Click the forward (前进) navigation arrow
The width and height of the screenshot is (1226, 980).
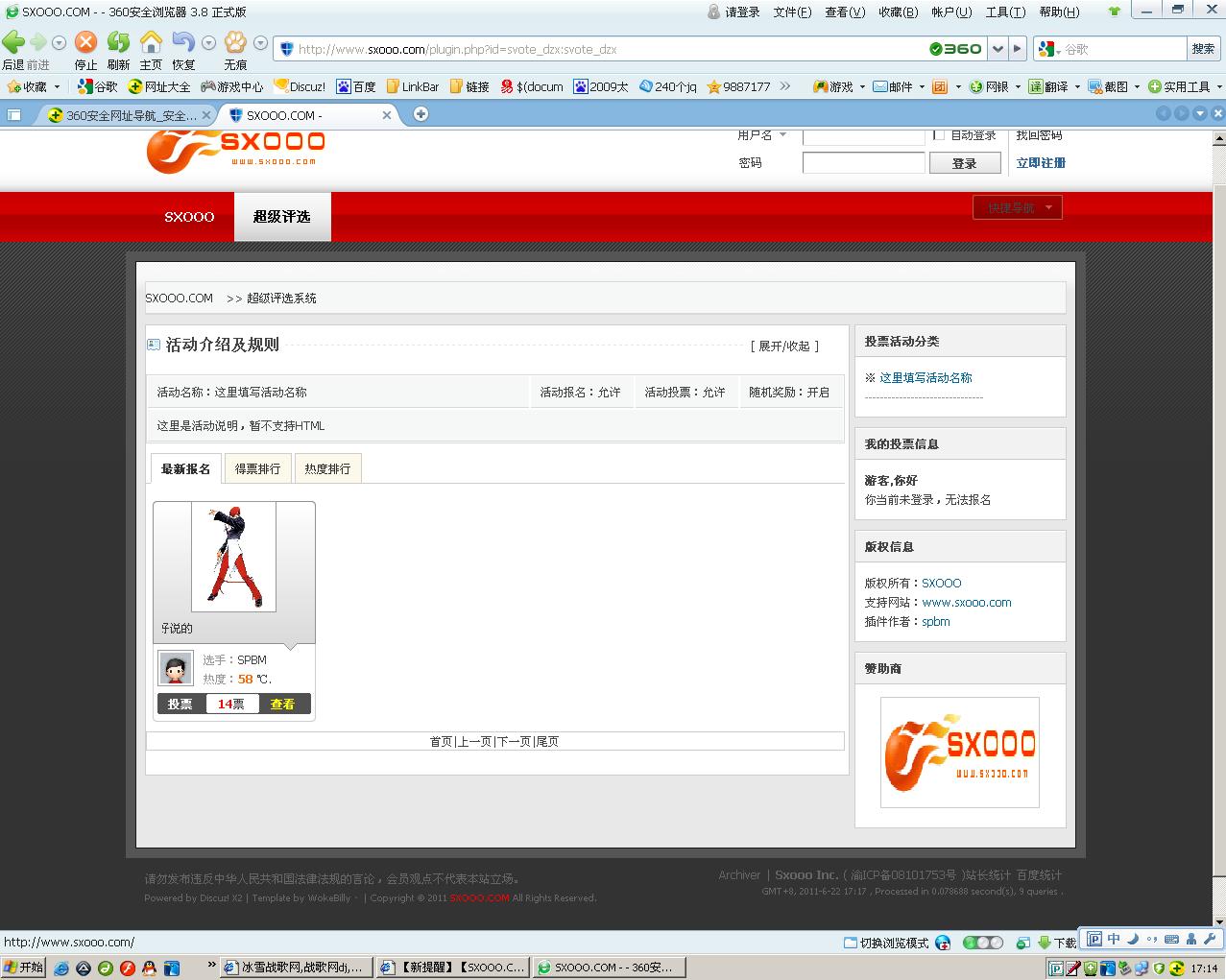tap(38, 42)
